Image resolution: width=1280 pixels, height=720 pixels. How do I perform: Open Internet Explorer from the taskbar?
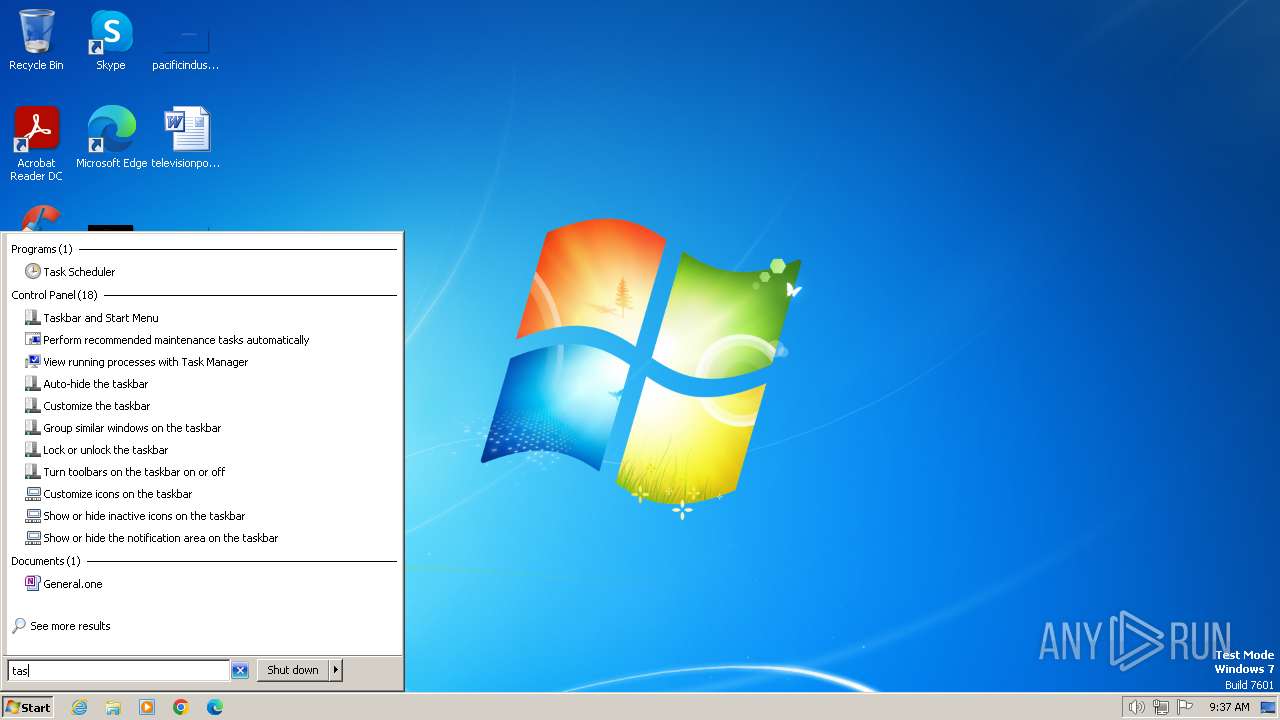(x=79, y=707)
